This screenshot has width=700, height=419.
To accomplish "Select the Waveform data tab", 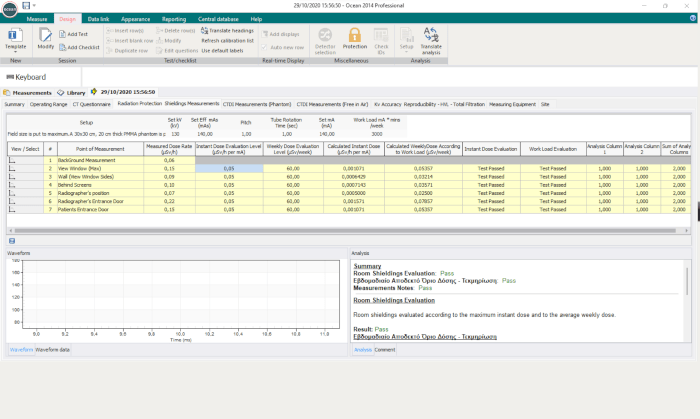I will [53, 349].
